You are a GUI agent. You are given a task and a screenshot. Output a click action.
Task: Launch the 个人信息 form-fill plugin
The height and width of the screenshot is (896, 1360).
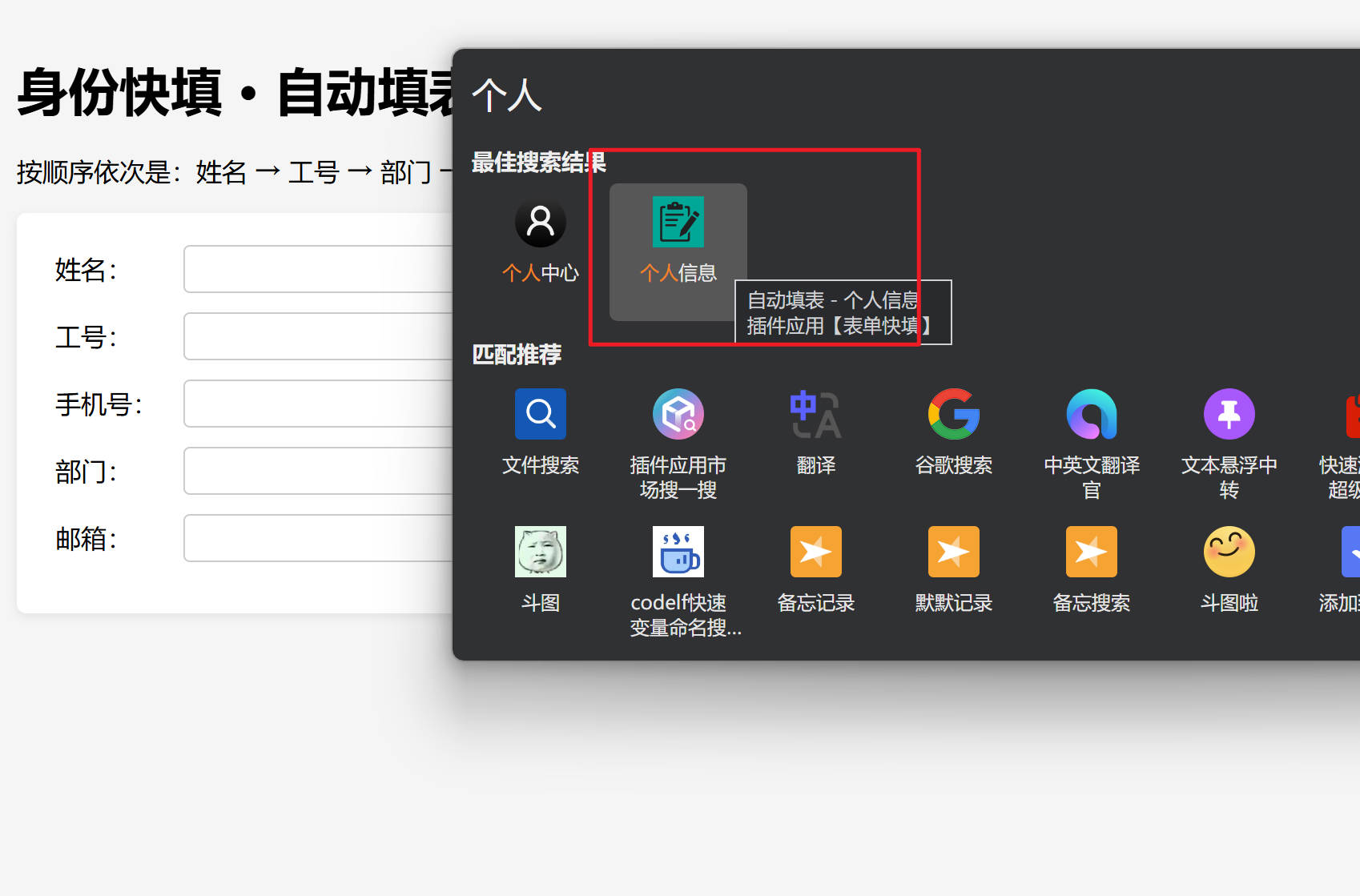click(x=678, y=223)
